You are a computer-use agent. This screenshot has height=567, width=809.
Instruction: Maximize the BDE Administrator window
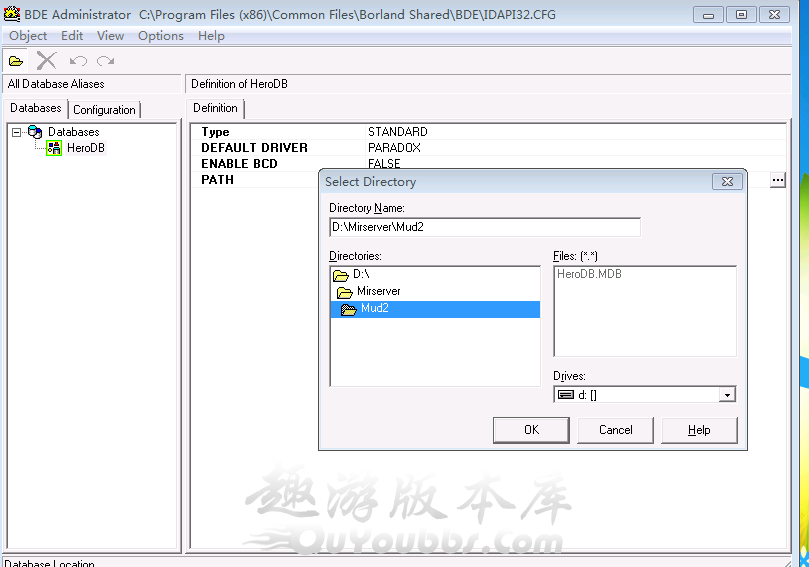[741, 15]
